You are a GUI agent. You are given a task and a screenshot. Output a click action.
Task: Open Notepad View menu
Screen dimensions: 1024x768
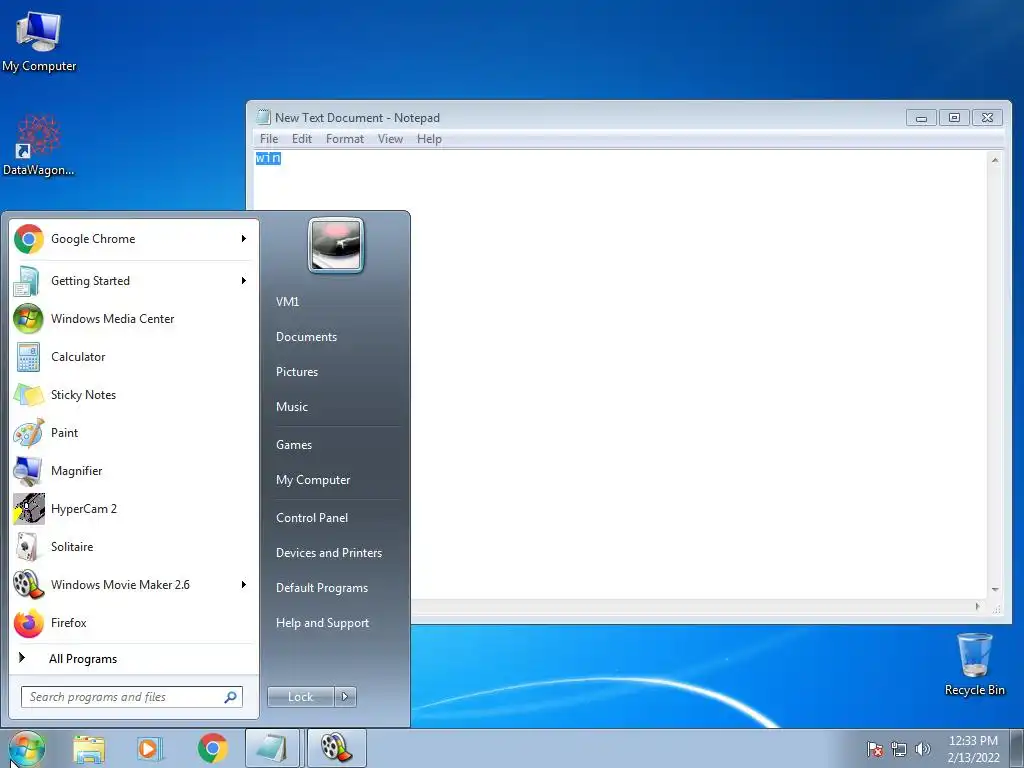click(390, 138)
